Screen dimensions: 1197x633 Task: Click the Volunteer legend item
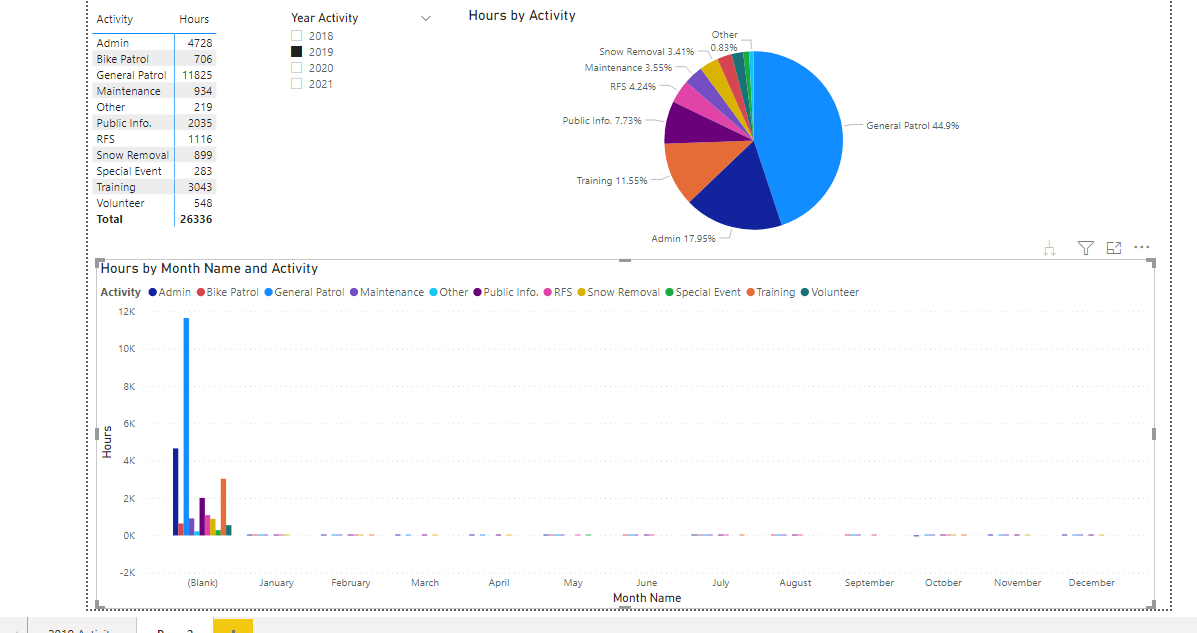(830, 292)
